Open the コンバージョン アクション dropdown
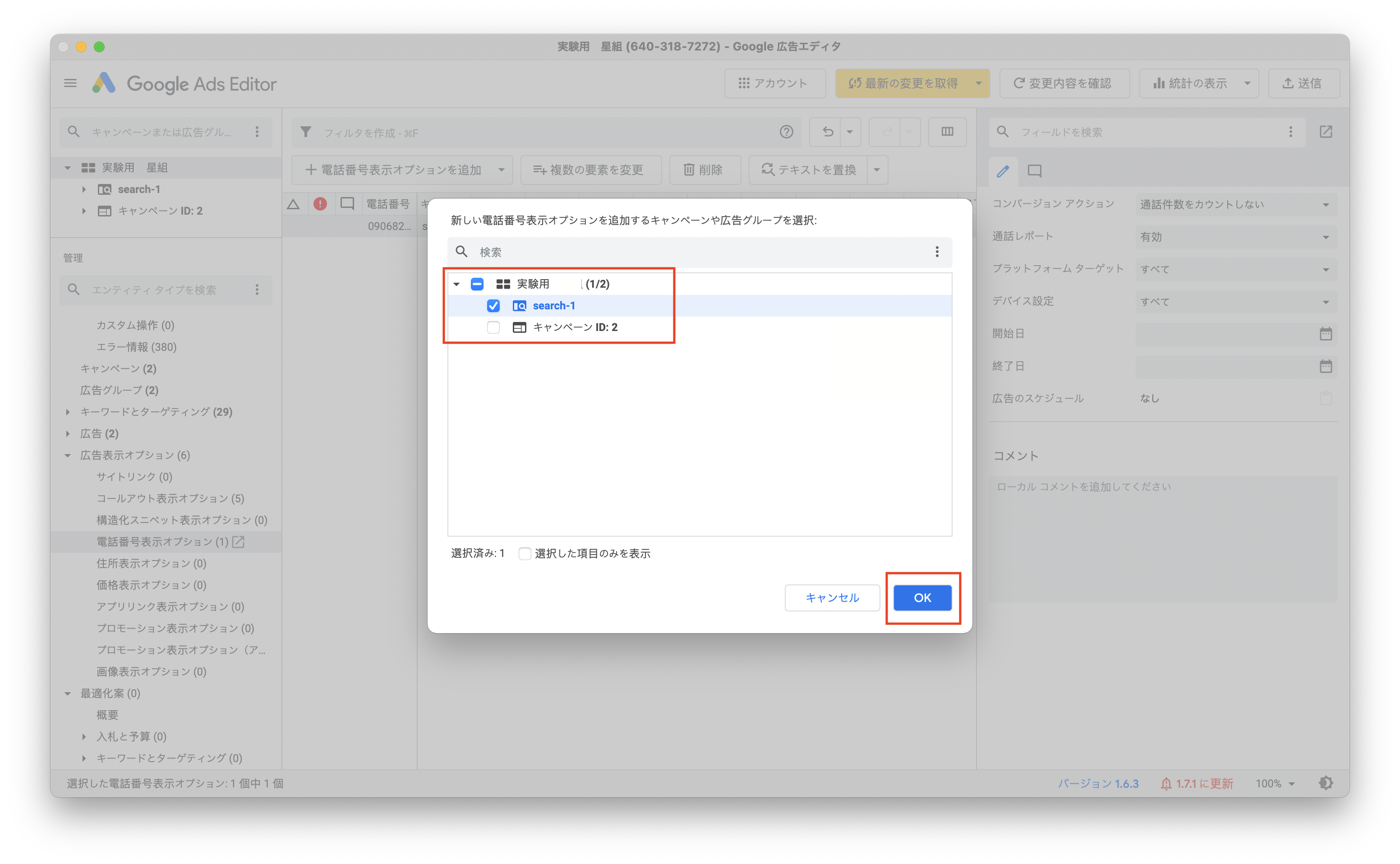This screenshot has height=864, width=1400. tap(1235, 205)
